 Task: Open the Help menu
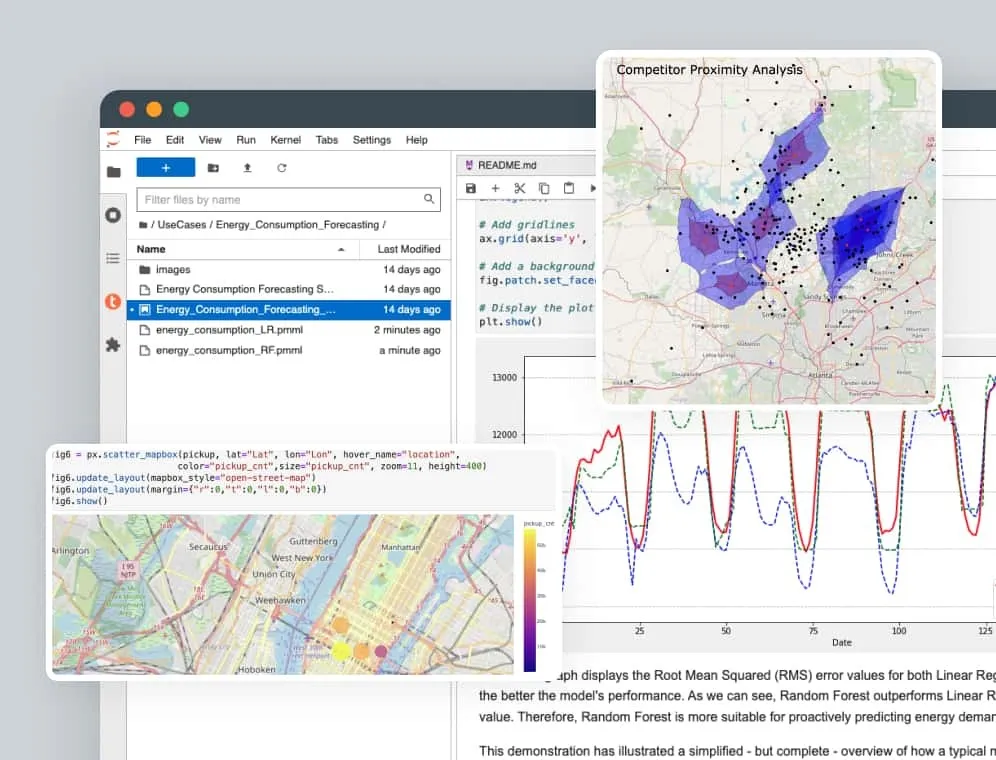pyautogui.click(x=417, y=140)
